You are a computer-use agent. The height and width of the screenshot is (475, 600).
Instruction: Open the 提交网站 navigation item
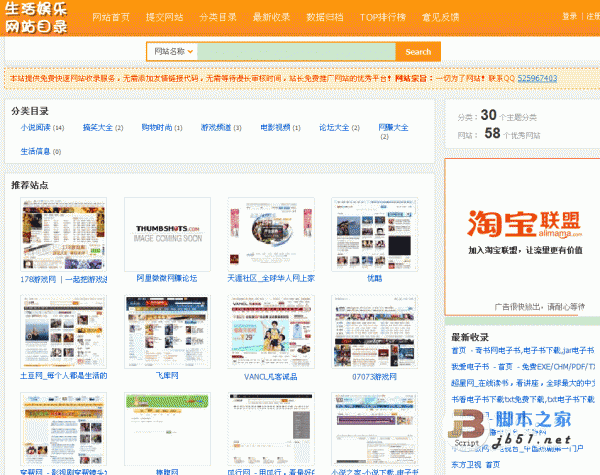pos(165,17)
